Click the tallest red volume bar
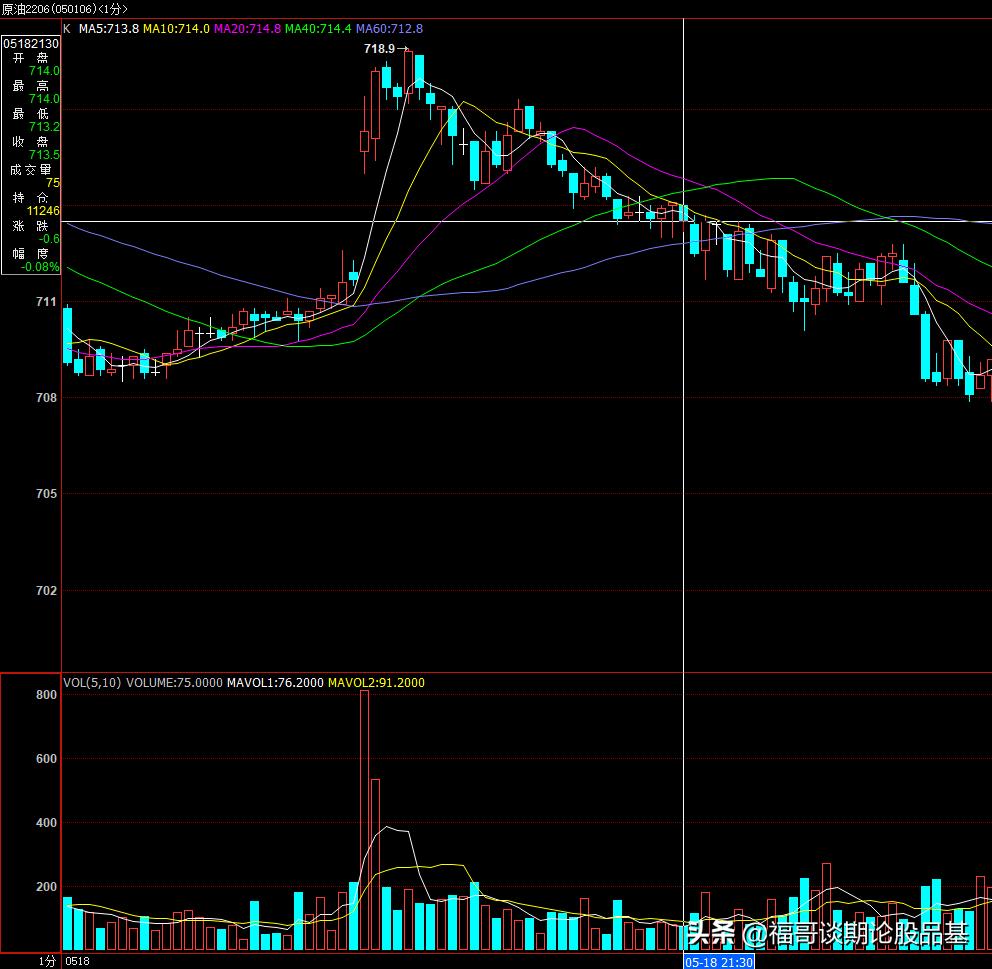Screen dimensions: 992x969 pyautogui.click(x=364, y=820)
